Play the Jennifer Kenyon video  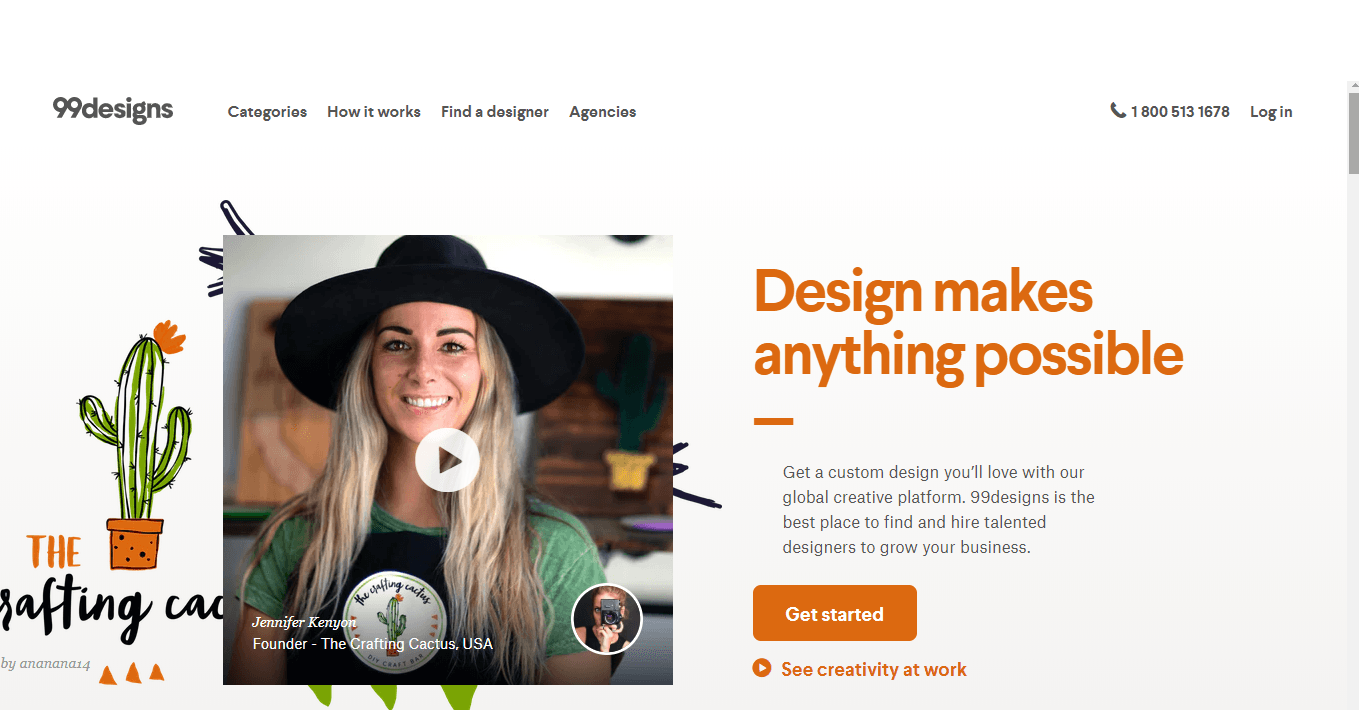tap(448, 460)
